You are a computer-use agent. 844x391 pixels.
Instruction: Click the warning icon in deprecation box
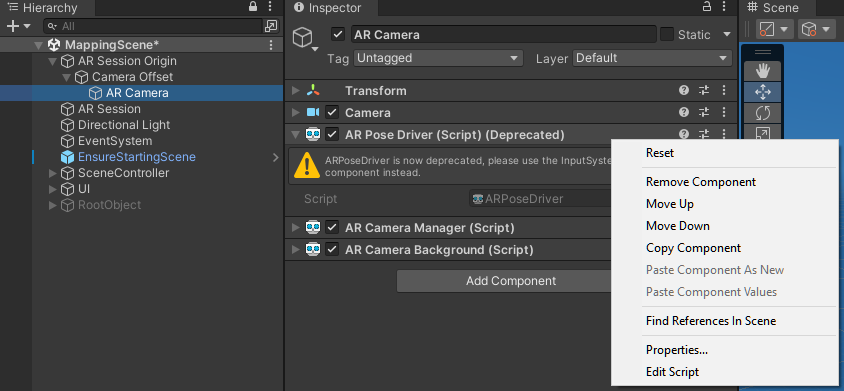307,165
